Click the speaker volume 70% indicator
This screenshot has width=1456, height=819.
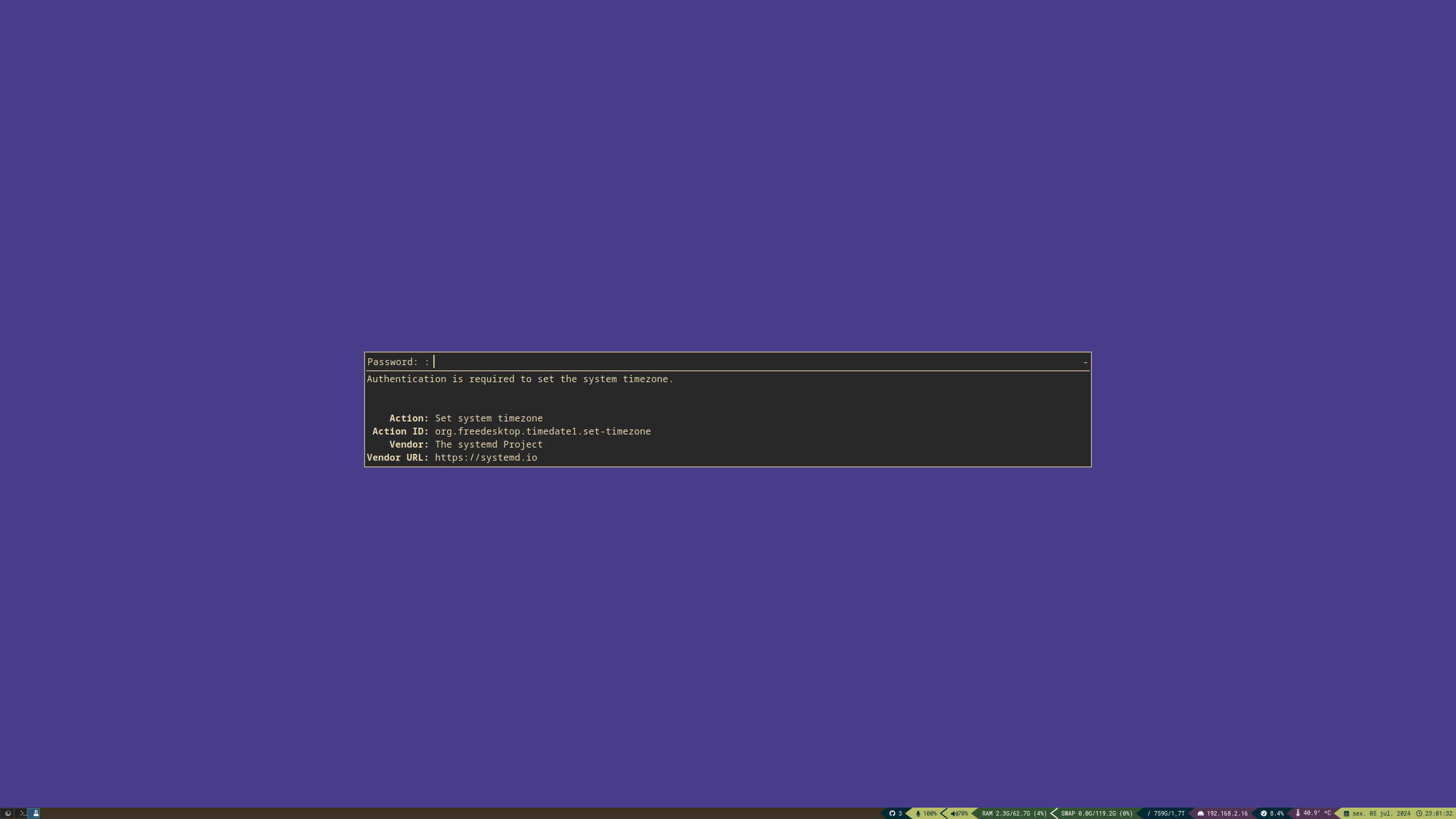pos(959,813)
